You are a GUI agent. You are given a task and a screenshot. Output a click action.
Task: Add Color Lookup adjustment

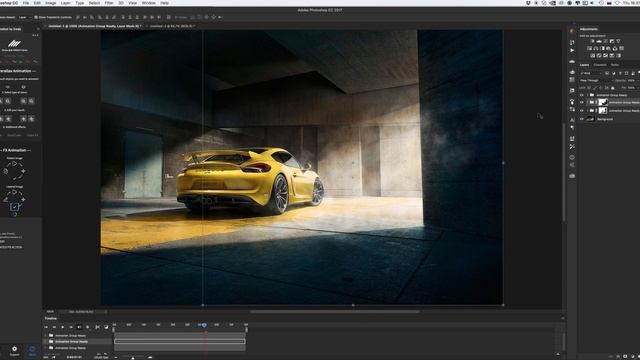(621, 48)
